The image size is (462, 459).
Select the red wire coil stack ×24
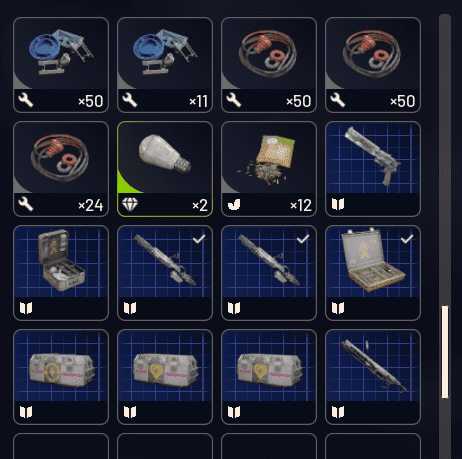click(x=61, y=169)
